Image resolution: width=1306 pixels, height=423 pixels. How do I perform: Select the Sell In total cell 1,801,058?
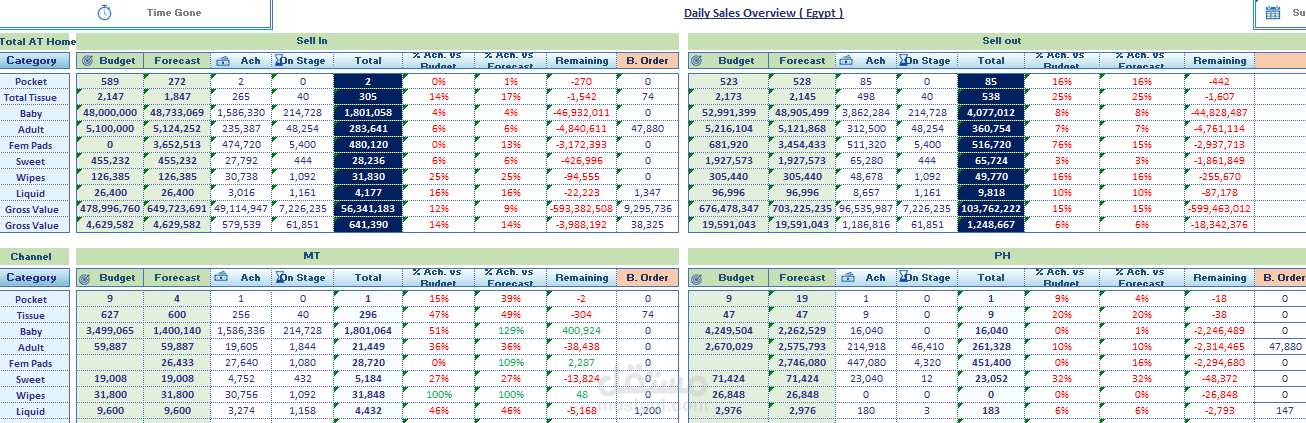click(x=368, y=114)
